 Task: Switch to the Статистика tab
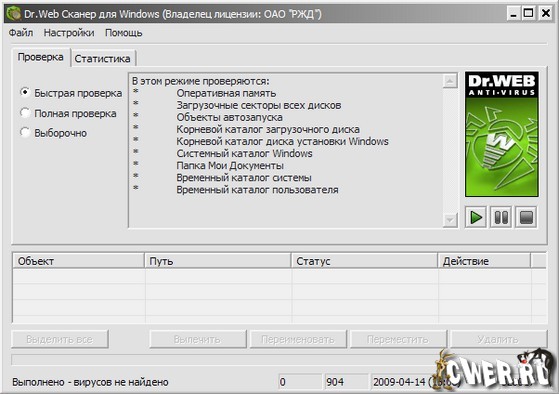click(103, 58)
